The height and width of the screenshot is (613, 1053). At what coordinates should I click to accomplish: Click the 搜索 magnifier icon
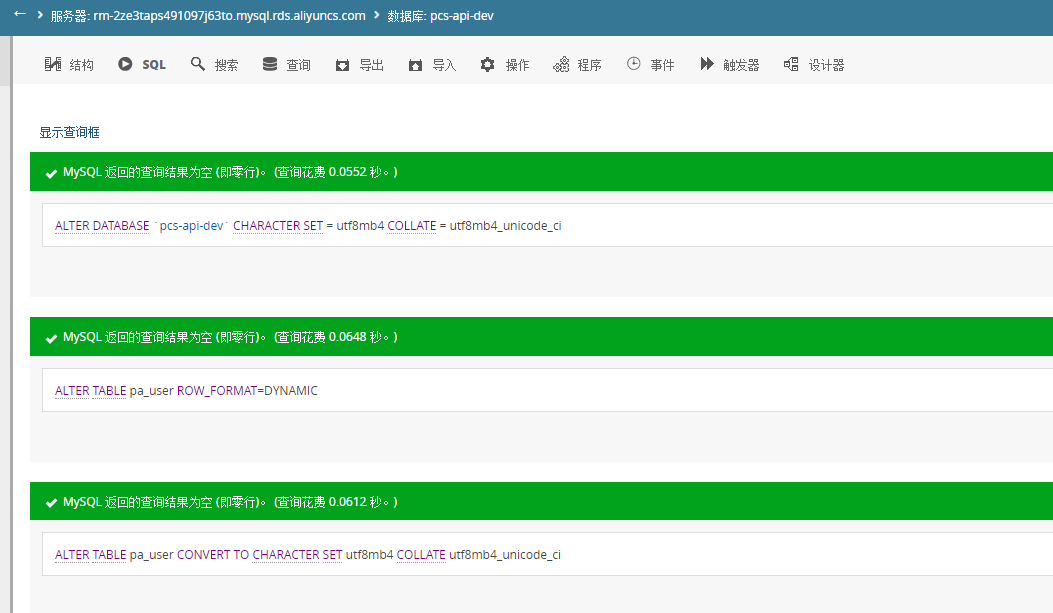pyautogui.click(x=197, y=64)
